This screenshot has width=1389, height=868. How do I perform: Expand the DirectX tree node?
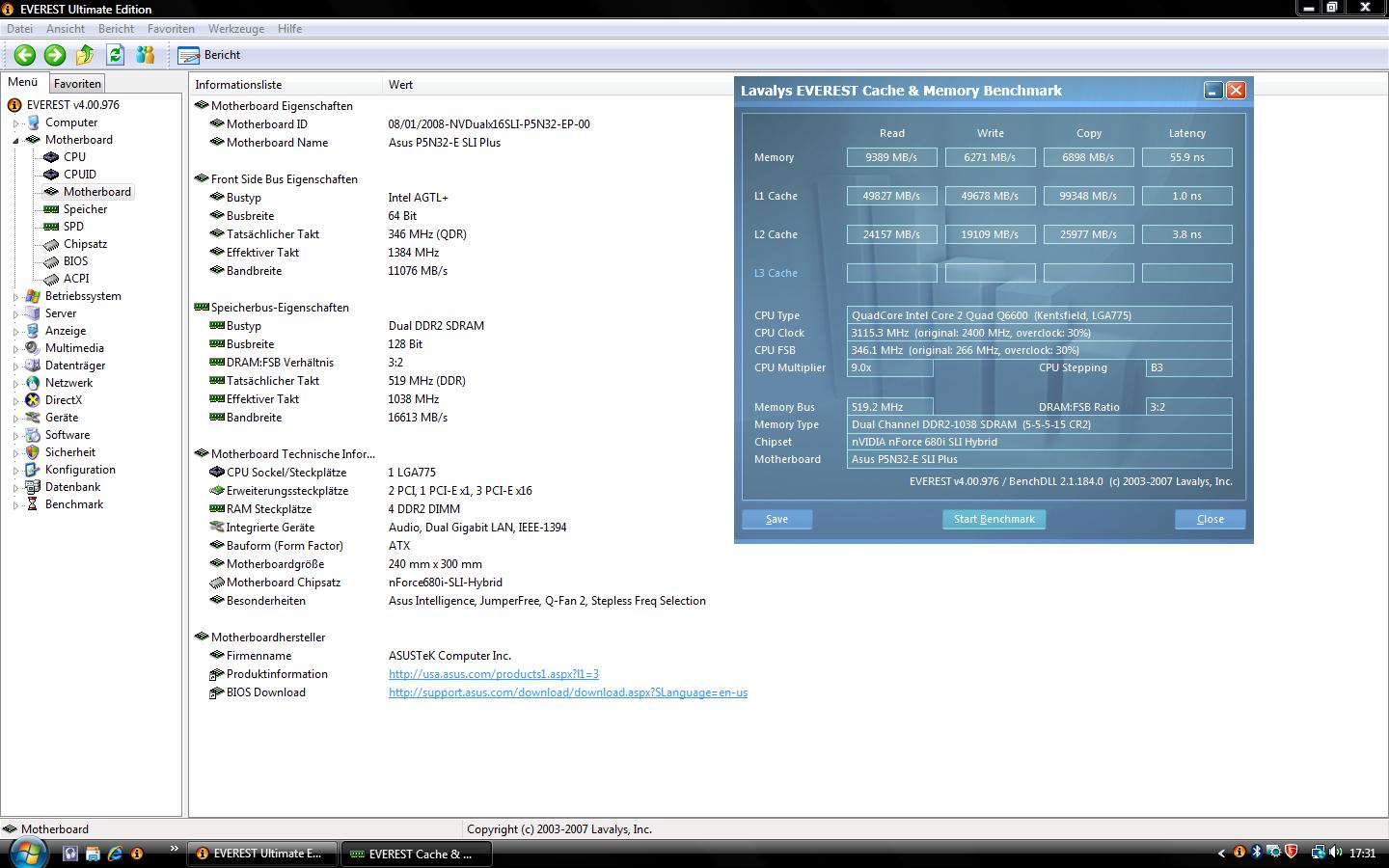click(x=16, y=401)
